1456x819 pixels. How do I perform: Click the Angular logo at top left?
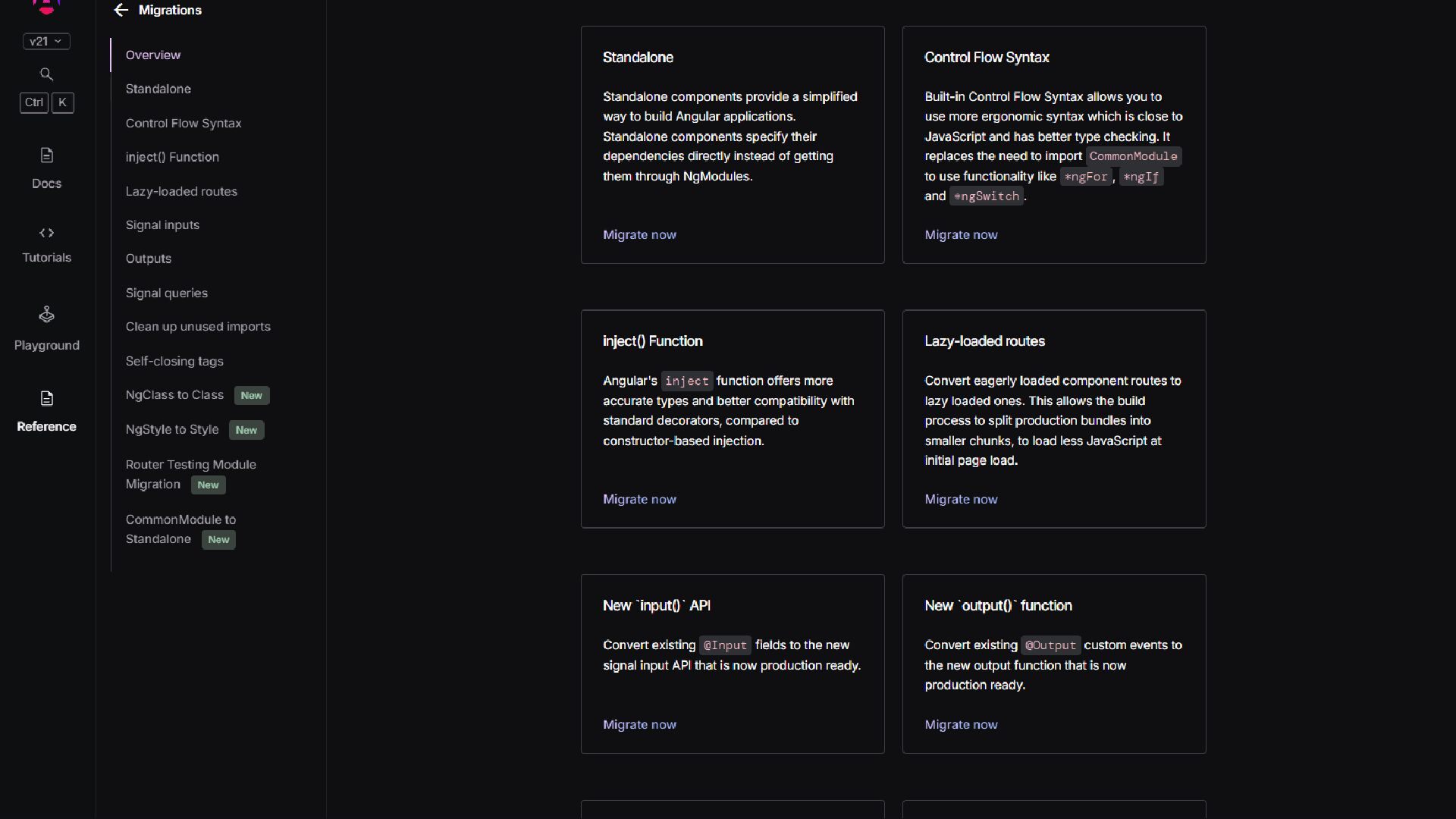click(x=46, y=6)
